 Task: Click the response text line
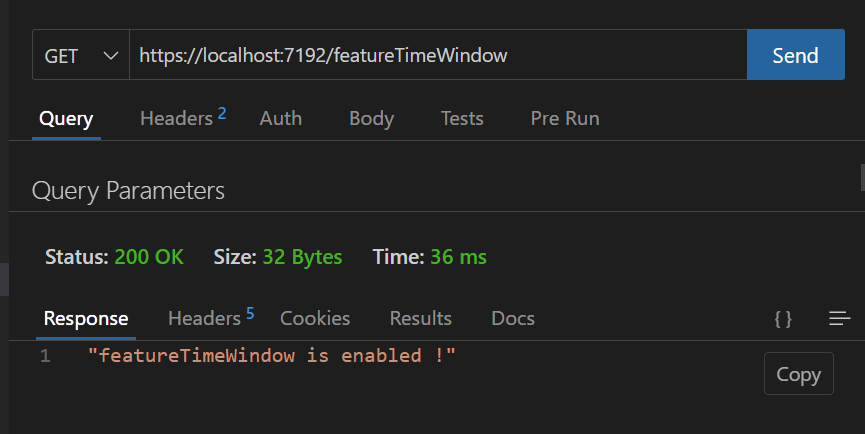tap(272, 356)
